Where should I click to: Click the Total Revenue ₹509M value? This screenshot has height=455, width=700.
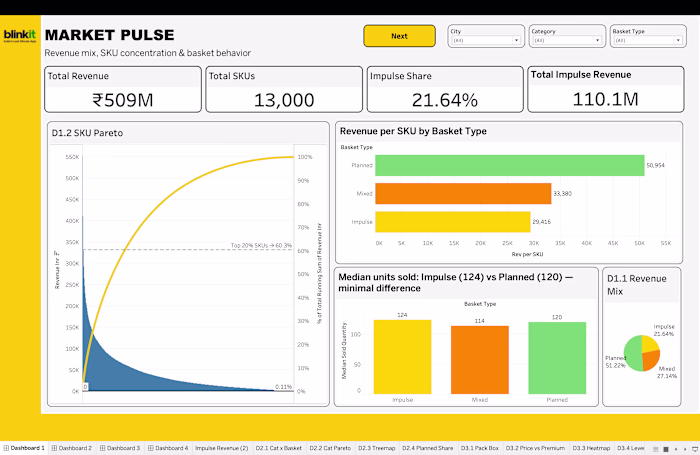(x=123, y=100)
